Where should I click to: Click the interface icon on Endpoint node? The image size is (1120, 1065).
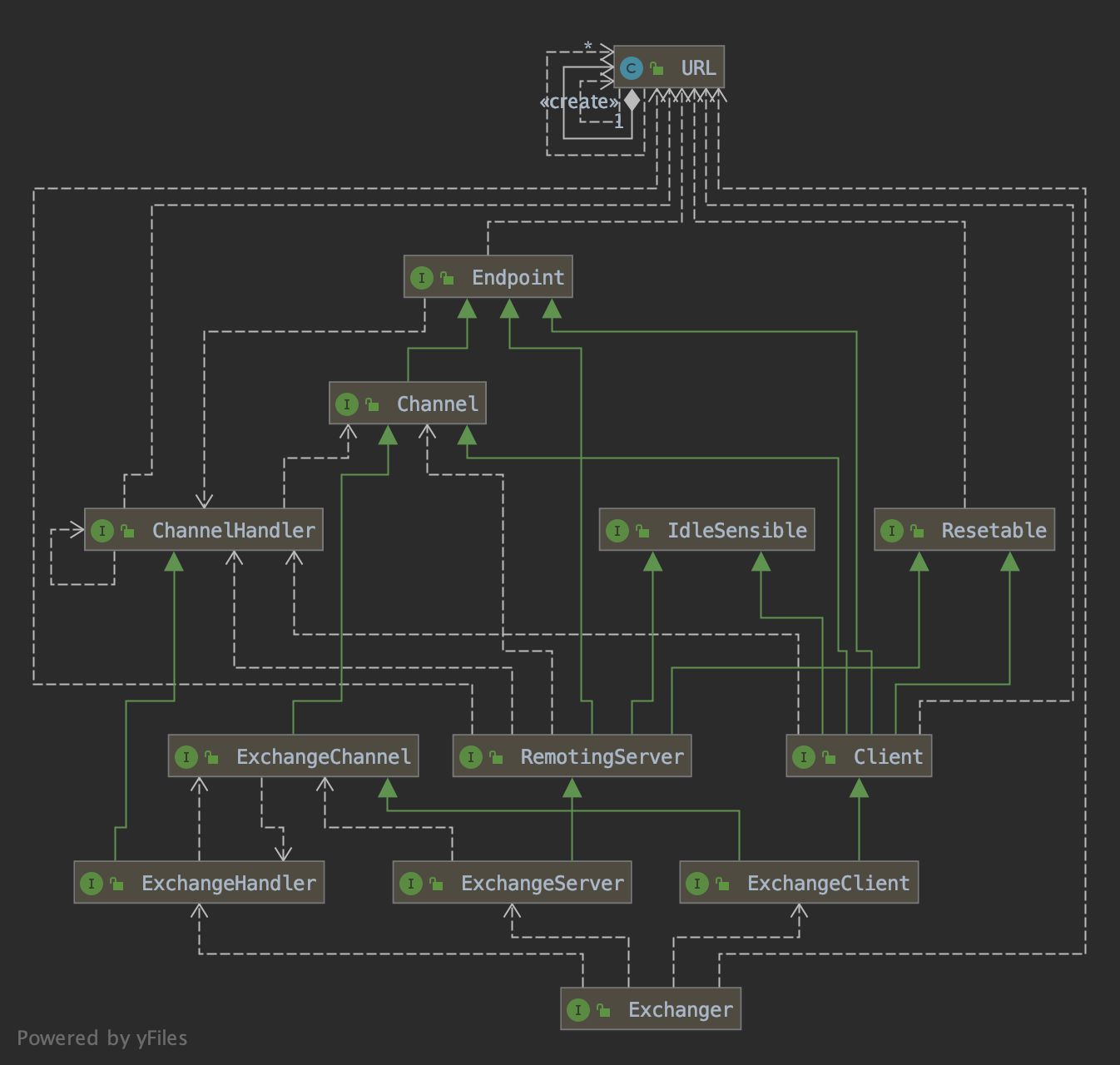(422, 278)
